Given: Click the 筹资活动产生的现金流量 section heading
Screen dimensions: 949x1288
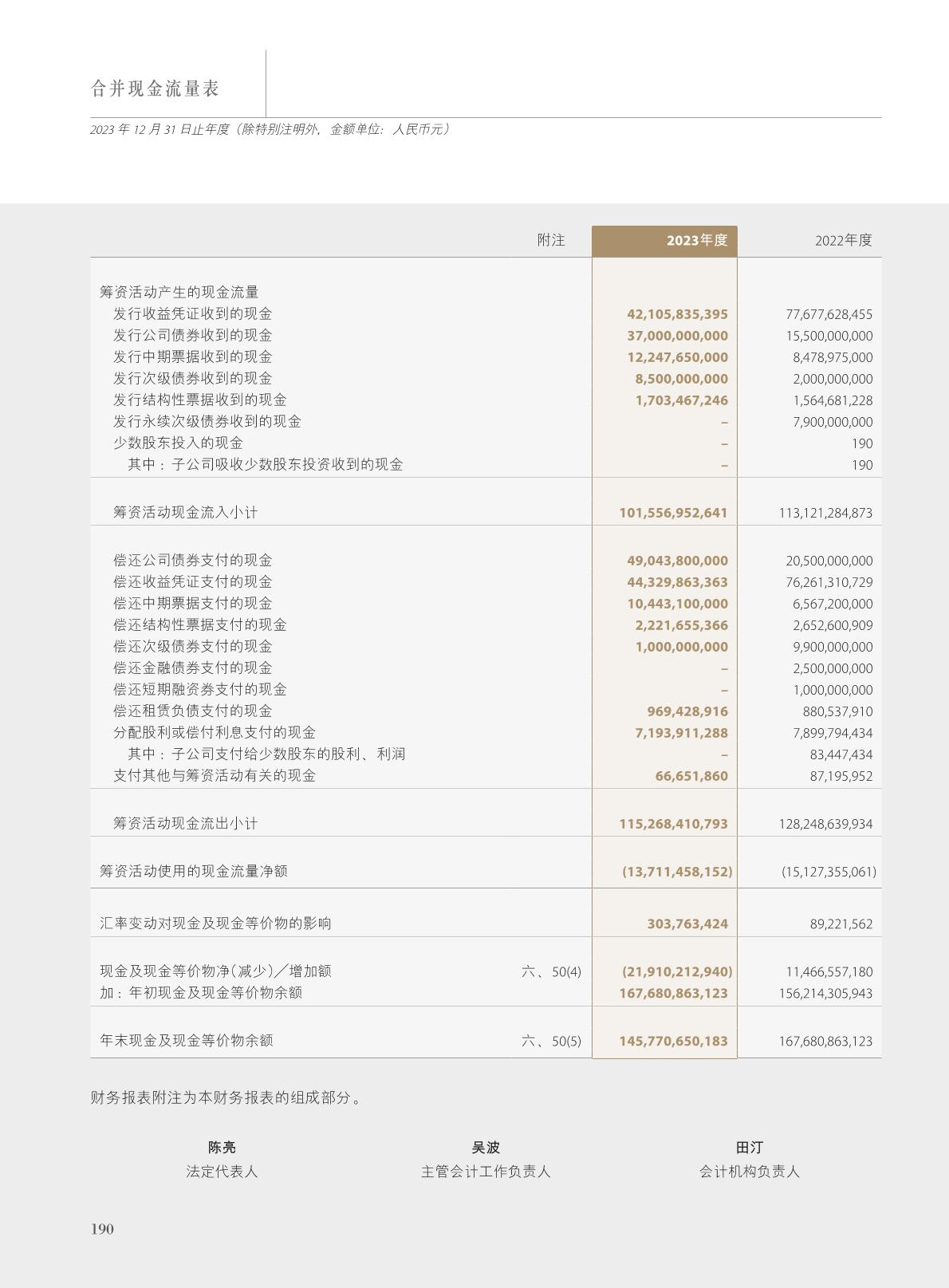Looking at the screenshot, I should (179, 293).
